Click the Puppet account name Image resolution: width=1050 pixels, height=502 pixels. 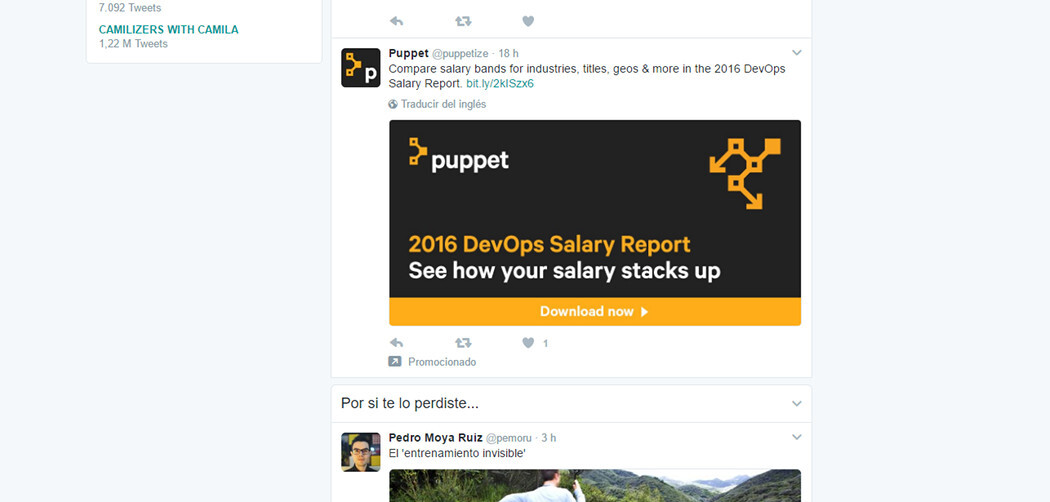[408, 53]
